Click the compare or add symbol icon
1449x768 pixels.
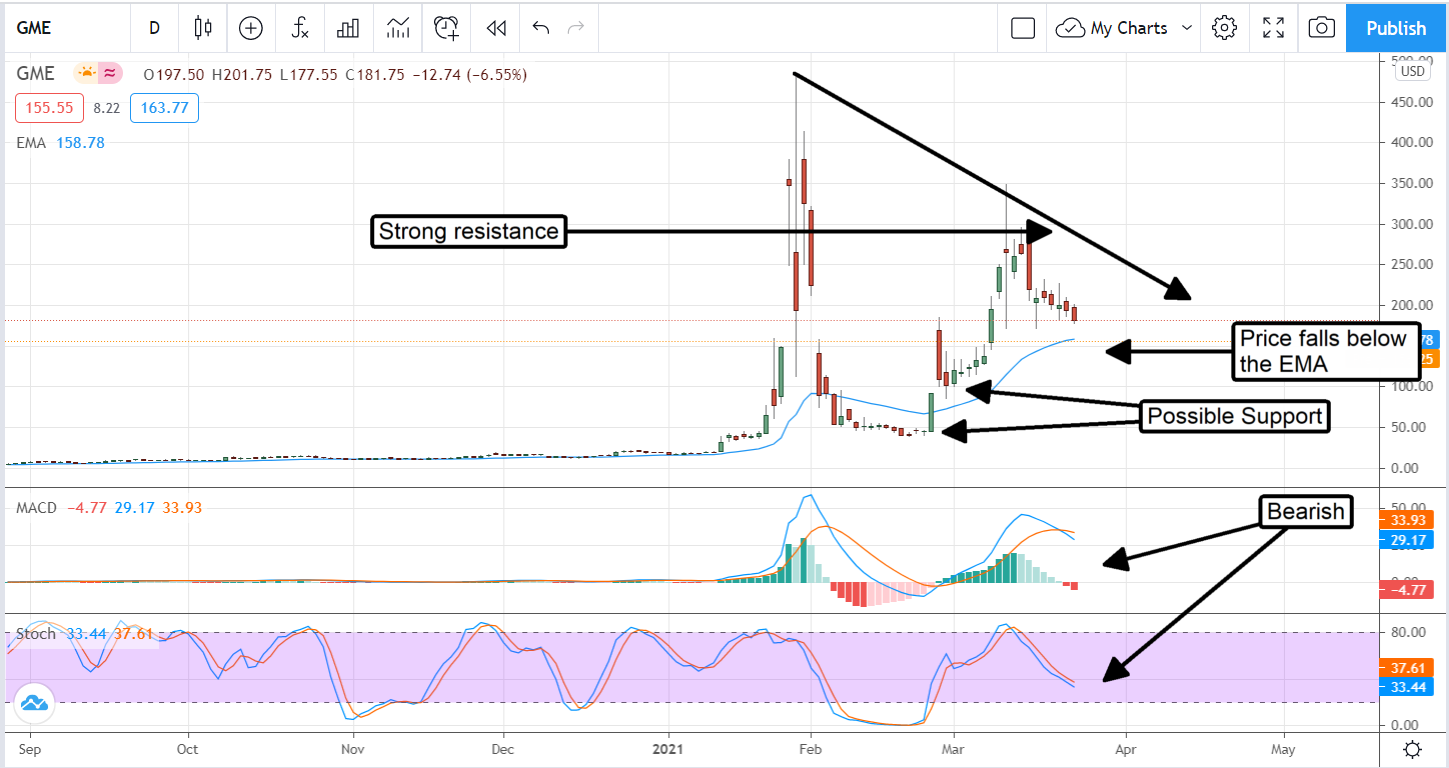(251, 28)
